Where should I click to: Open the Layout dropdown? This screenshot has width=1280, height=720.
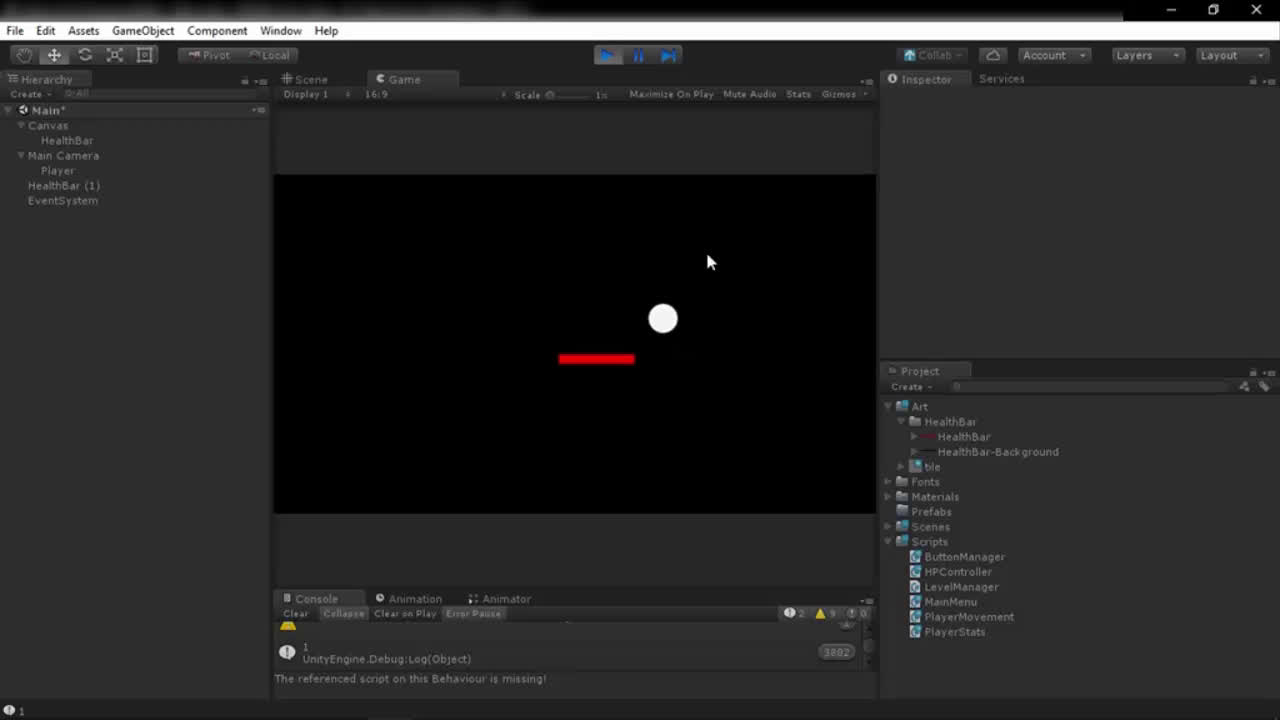coord(1232,55)
